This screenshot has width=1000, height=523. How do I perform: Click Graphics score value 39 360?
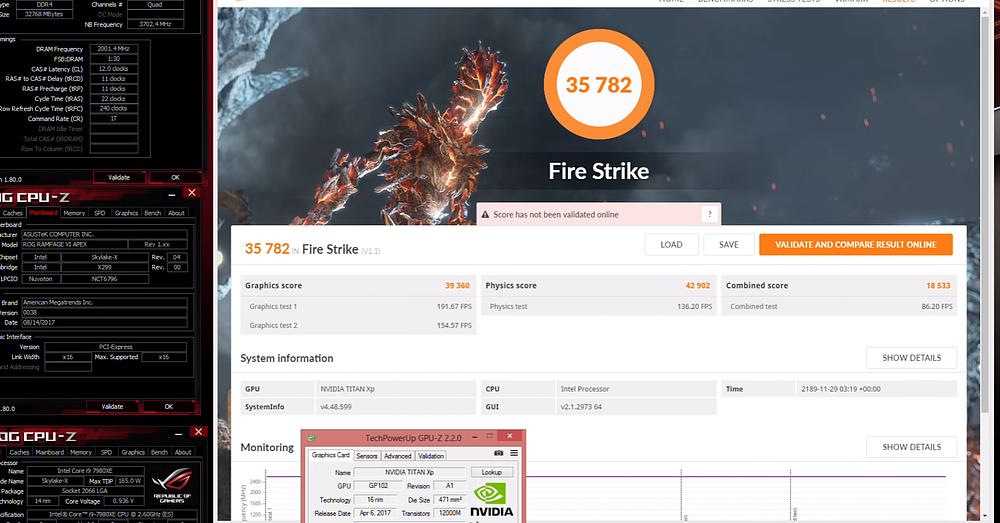point(457,286)
